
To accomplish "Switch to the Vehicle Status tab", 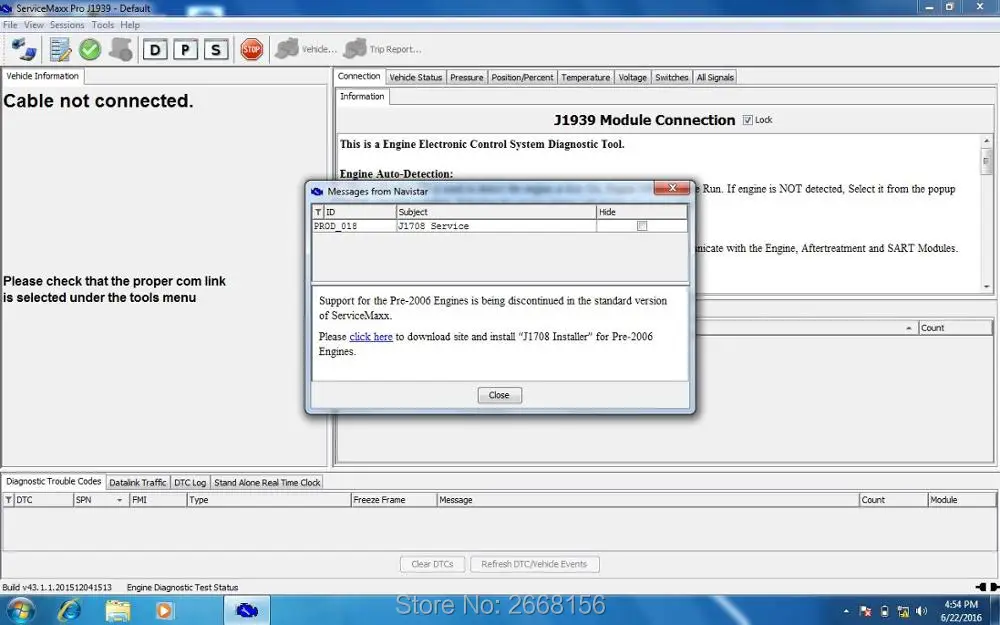I will click(415, 77).
